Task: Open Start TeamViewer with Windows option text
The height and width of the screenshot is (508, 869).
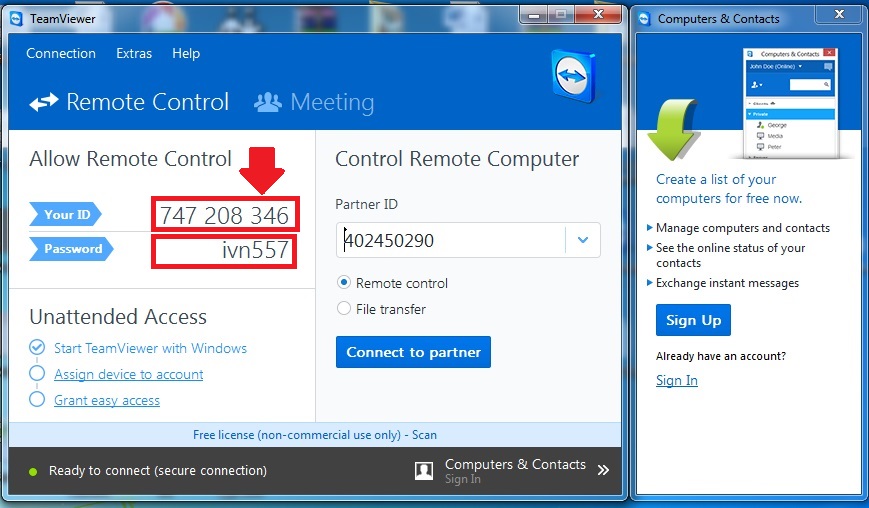Action: pyautogui.click(x=150, y=348)
